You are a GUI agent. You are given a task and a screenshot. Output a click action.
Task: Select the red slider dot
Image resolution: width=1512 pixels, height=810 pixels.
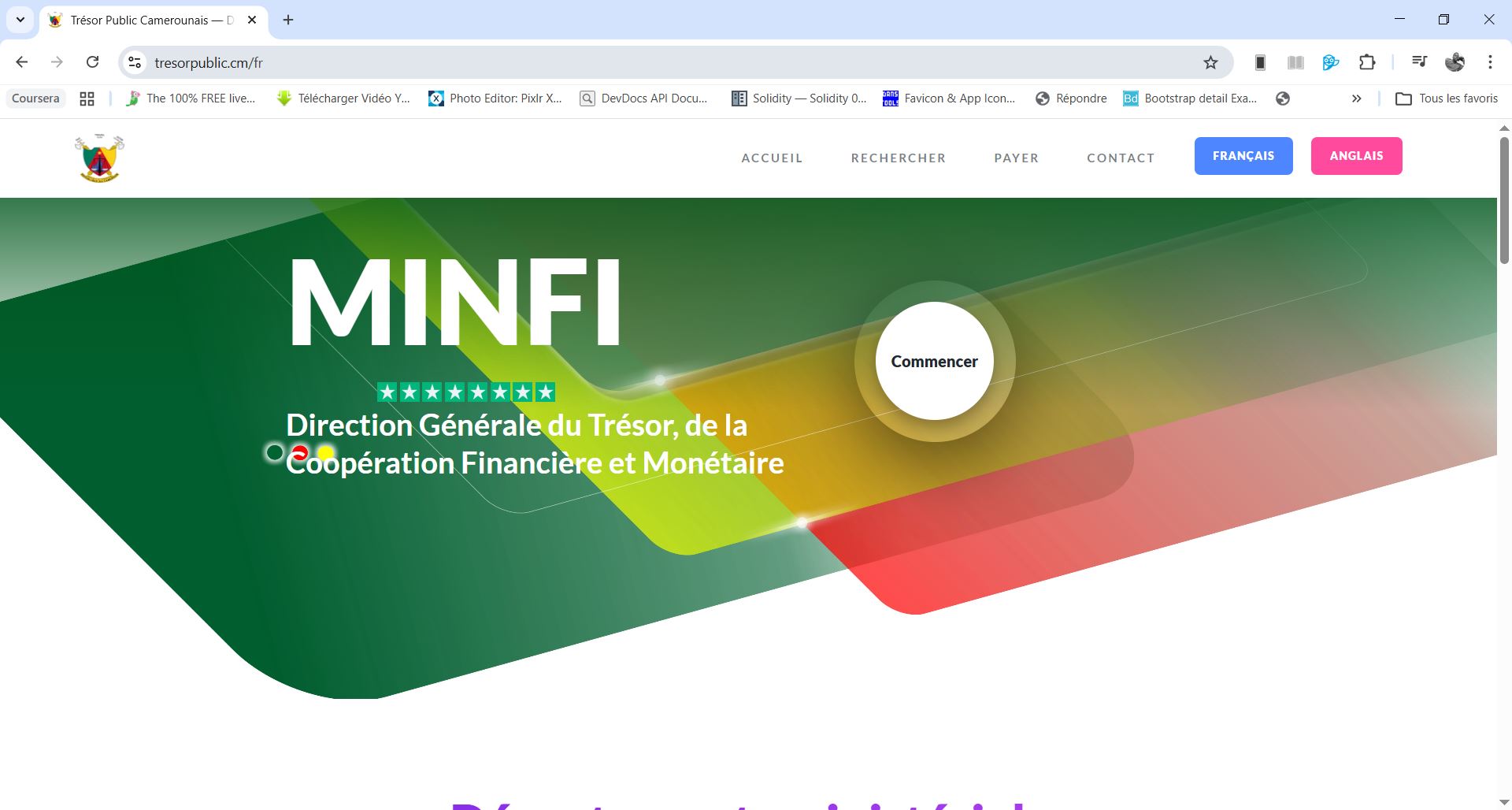click(300, 452)
